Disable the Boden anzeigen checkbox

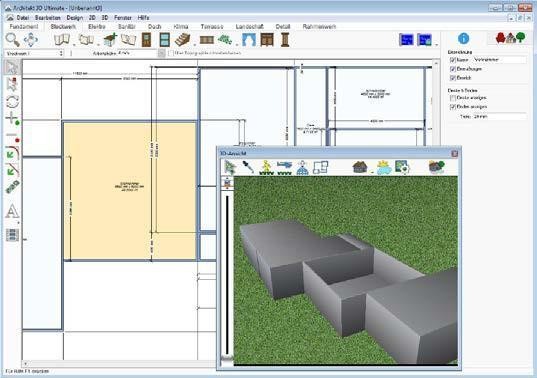(x=453, y=107)
